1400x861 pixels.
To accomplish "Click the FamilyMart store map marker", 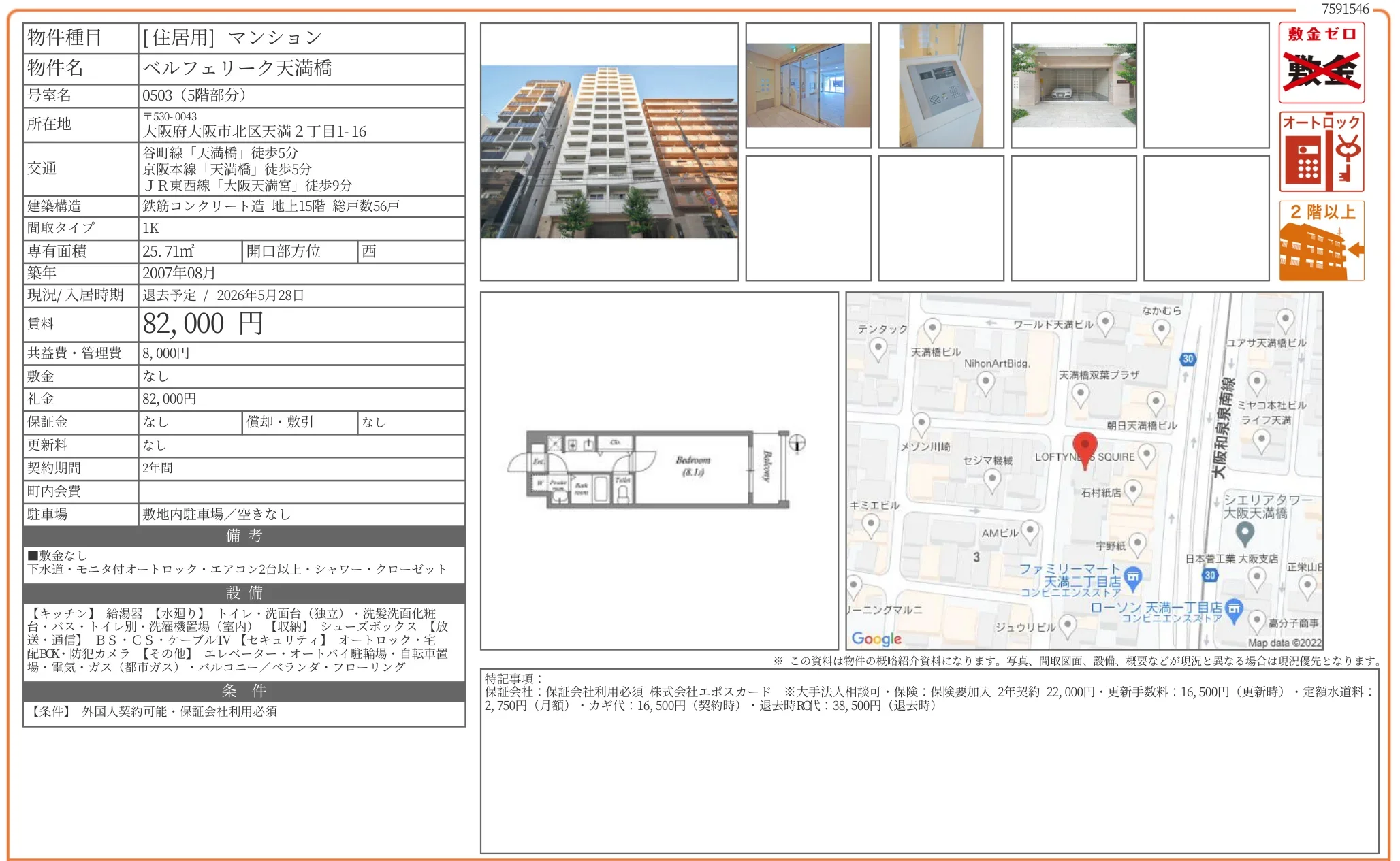I will pos(1132,577).
